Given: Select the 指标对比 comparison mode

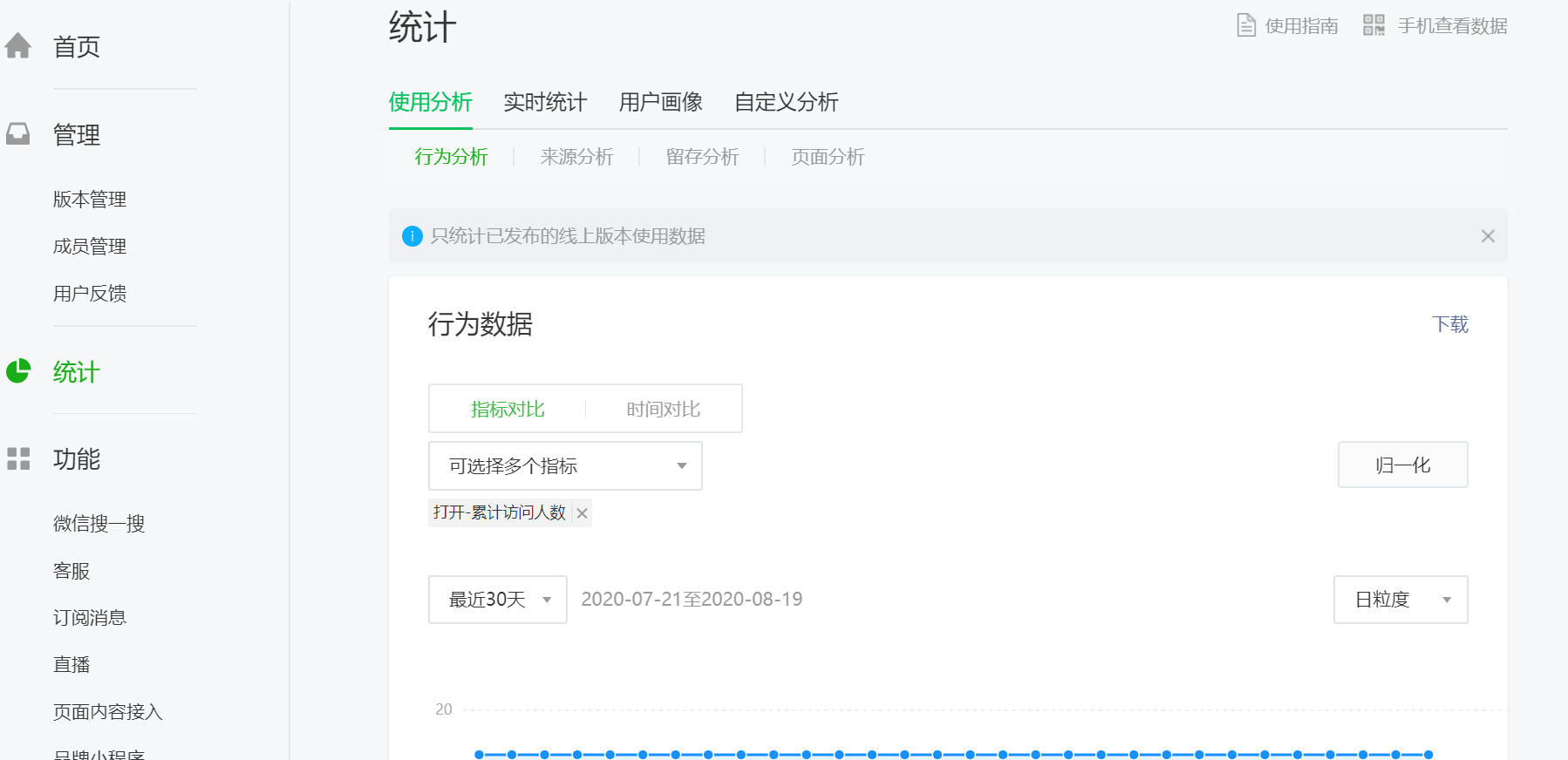Looking at the screenshot, I should click(x=508, y=409).
